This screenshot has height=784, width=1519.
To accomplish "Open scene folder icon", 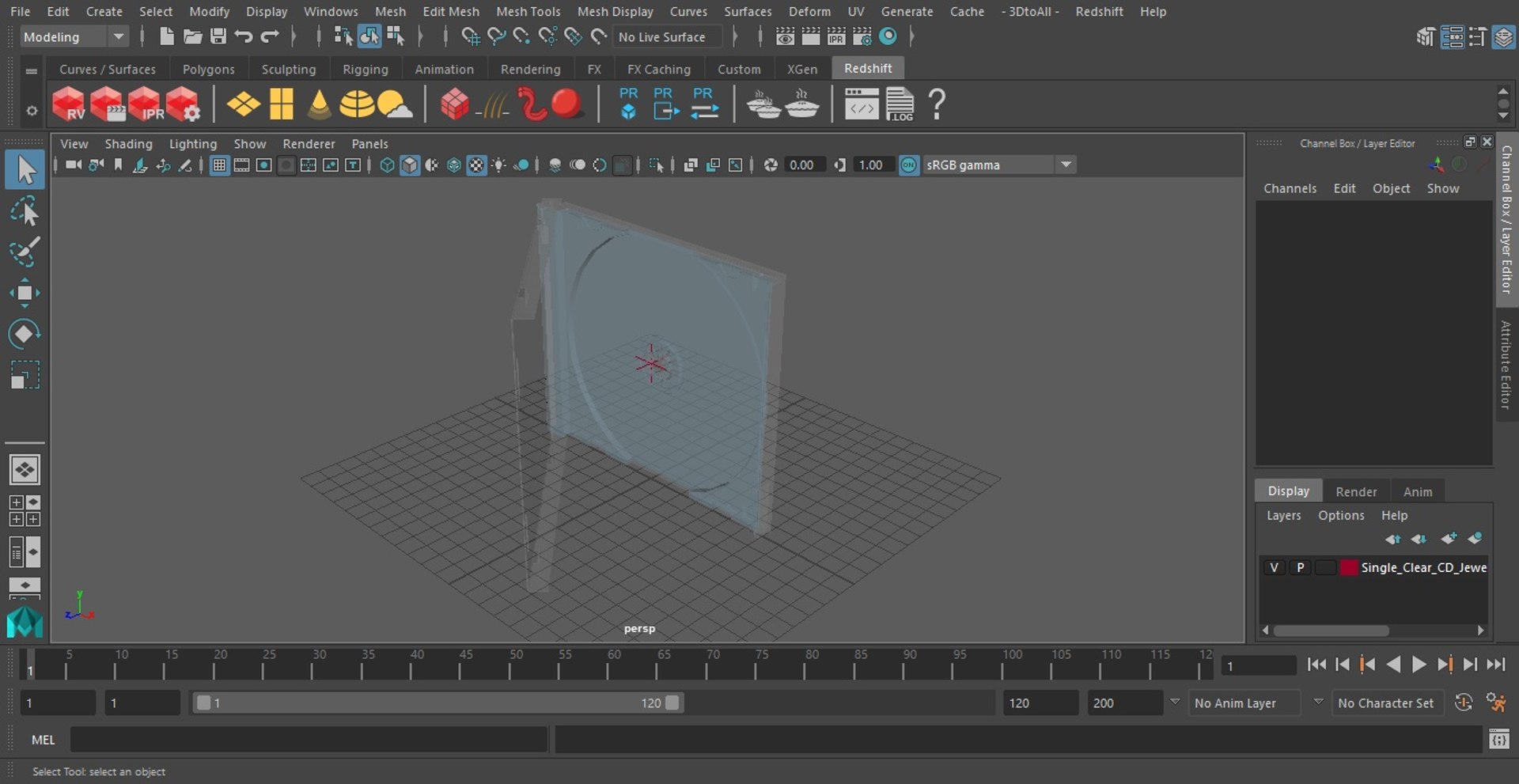I will tap(192, 36).
